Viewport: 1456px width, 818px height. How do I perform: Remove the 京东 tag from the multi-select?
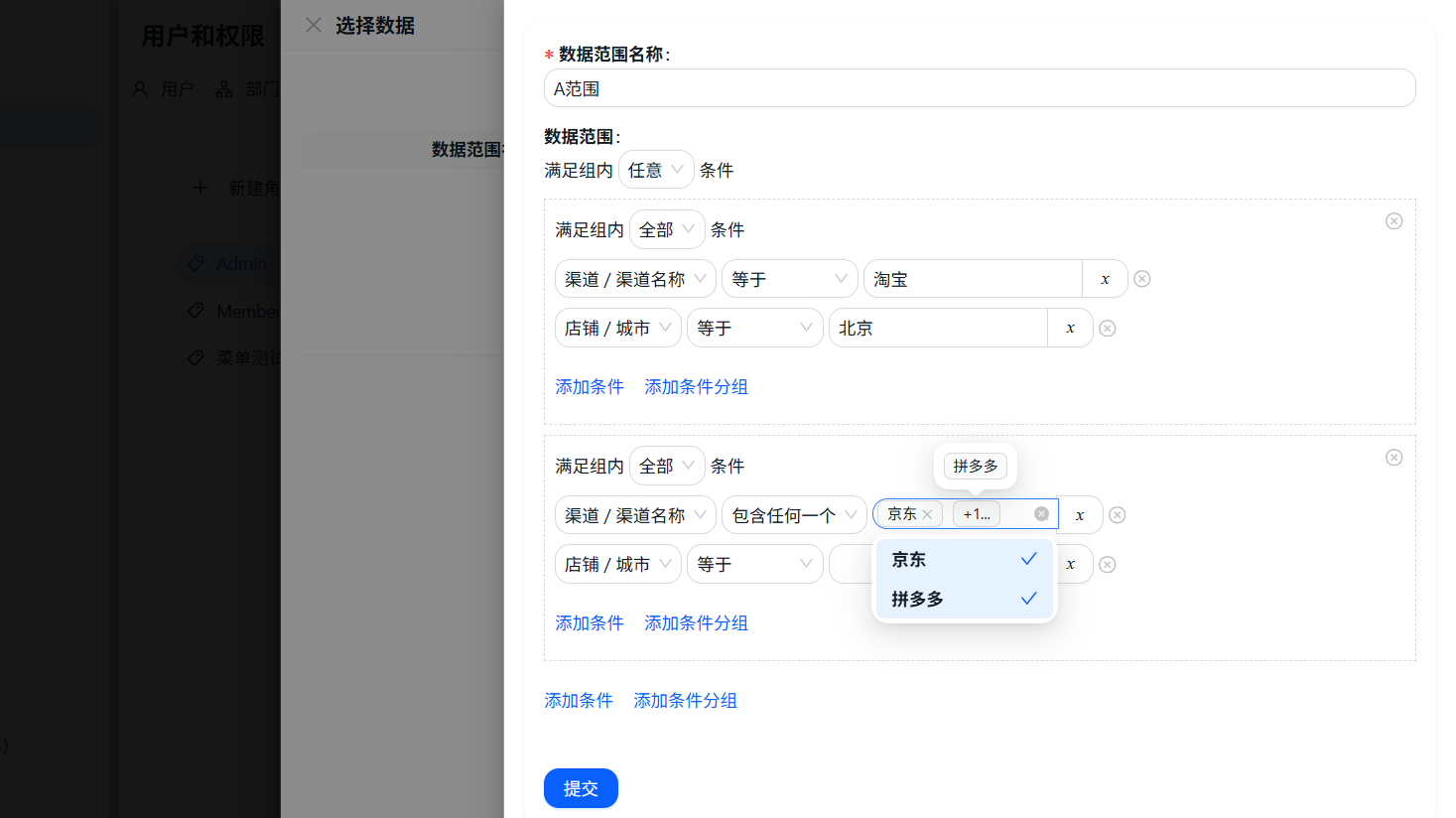[927, 514]
